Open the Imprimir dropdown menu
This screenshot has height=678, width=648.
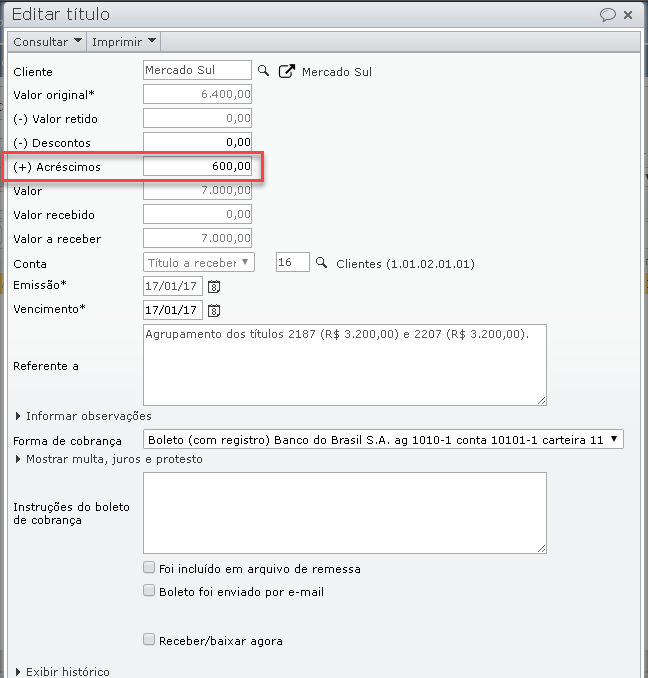point(124,42)
